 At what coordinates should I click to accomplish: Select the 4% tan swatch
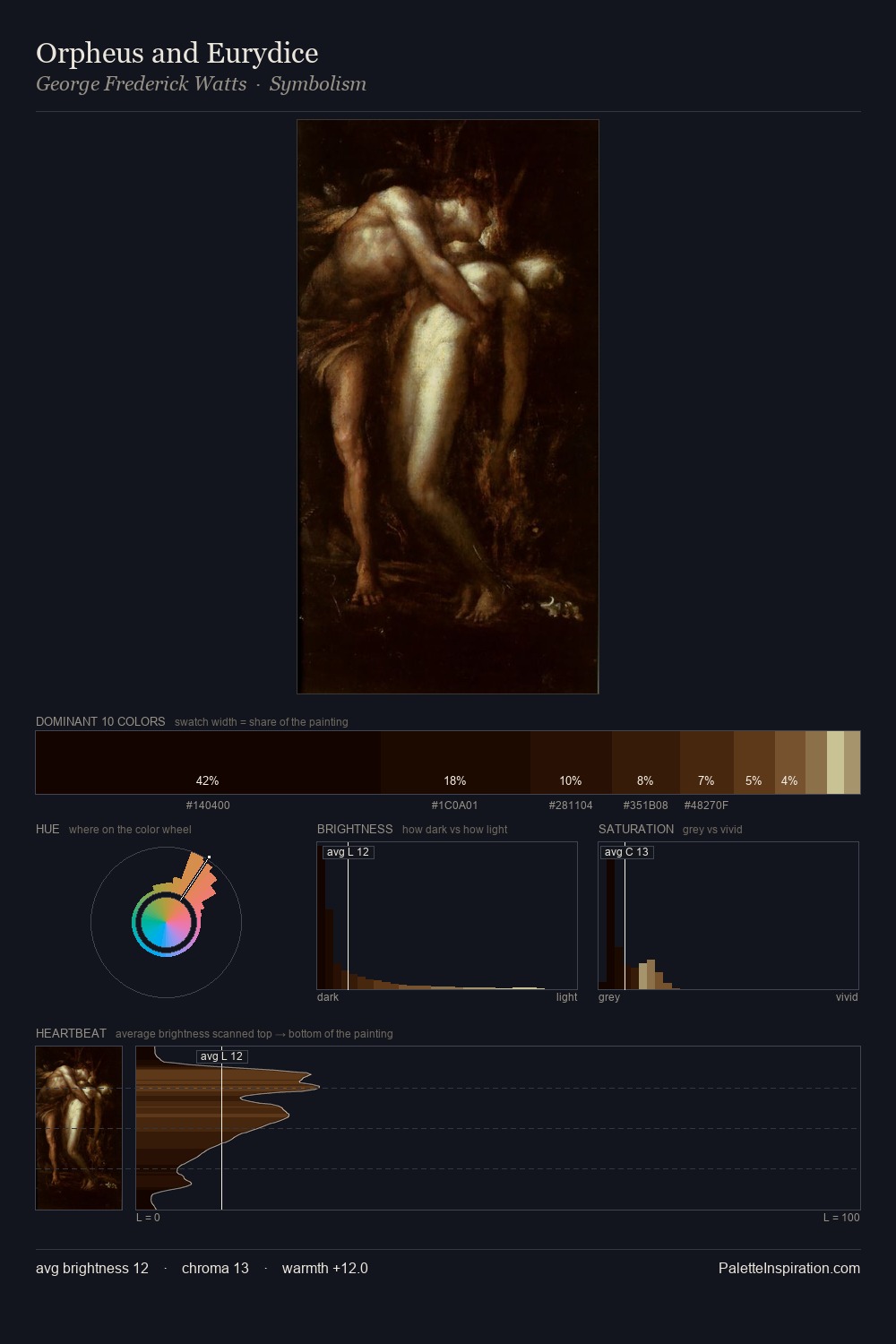pyautogui.click(x=790, y=762)
